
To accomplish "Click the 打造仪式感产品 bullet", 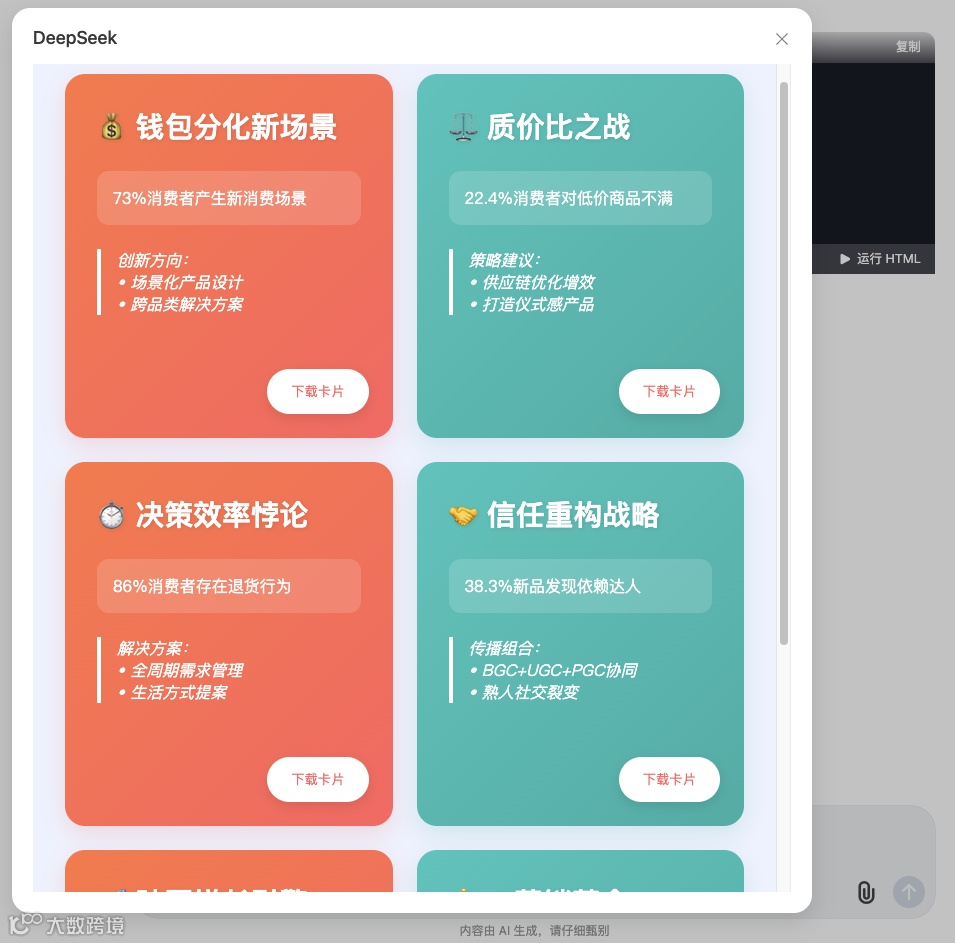I will tap(532, 304).
